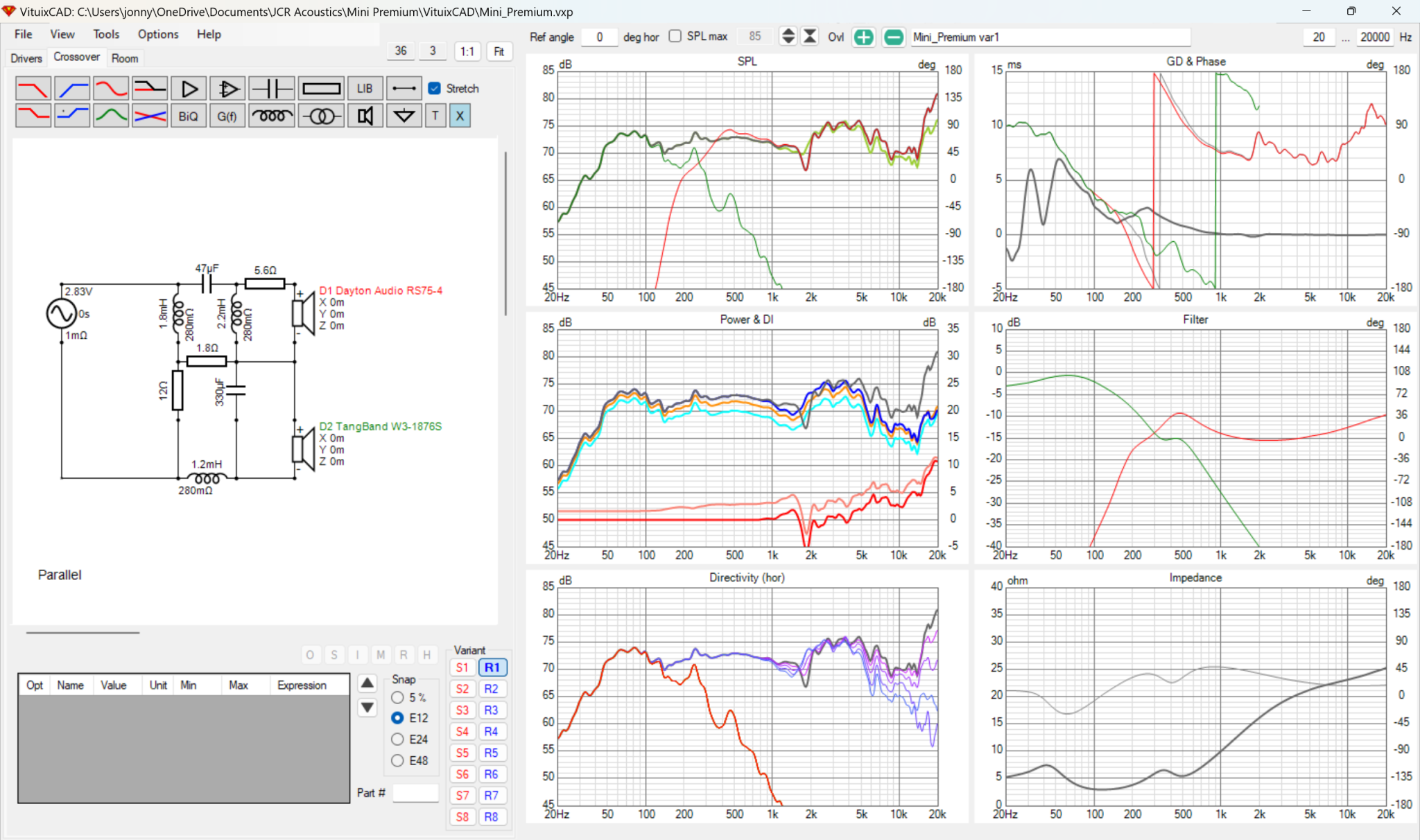1420x840 pixels.
Task: Enable the SPL max checkbox
Action: 675,36
